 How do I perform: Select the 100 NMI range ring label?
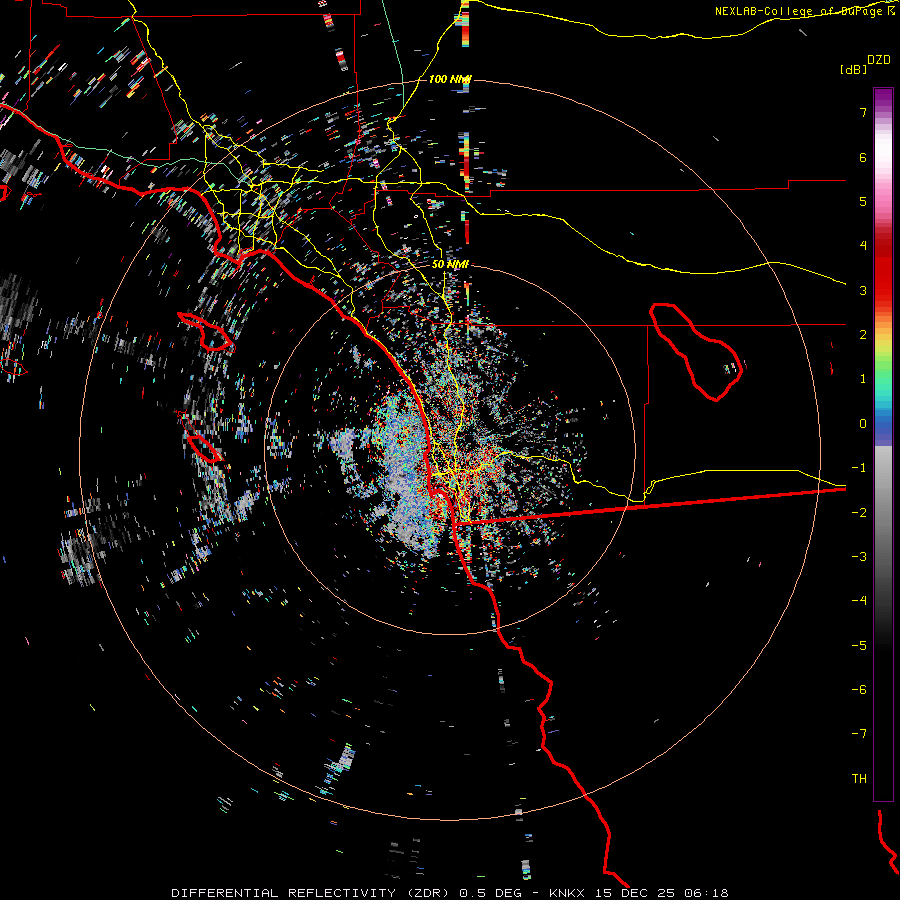pos(450,79)
